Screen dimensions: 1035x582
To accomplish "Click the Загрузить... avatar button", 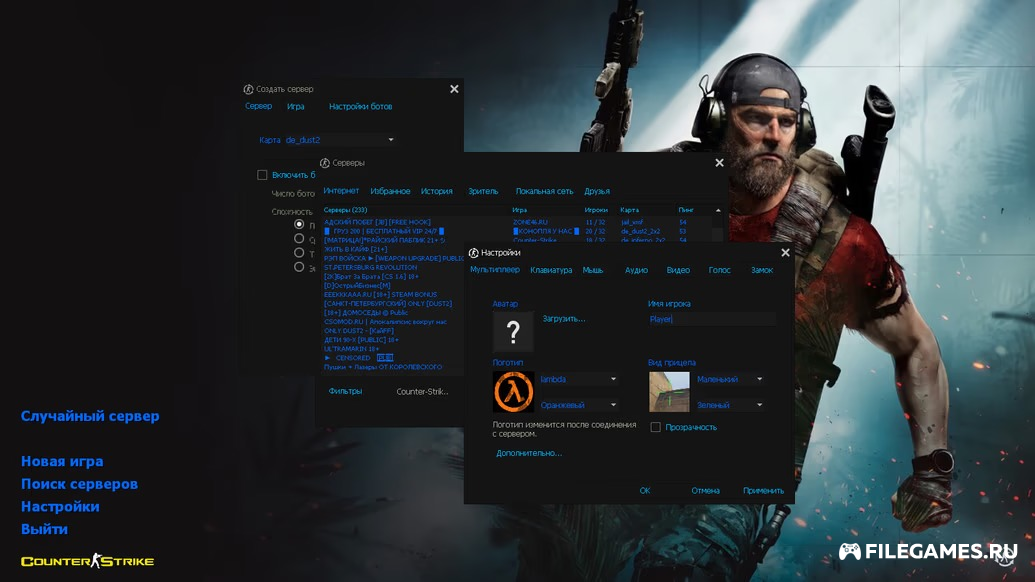I will point(564,319).
